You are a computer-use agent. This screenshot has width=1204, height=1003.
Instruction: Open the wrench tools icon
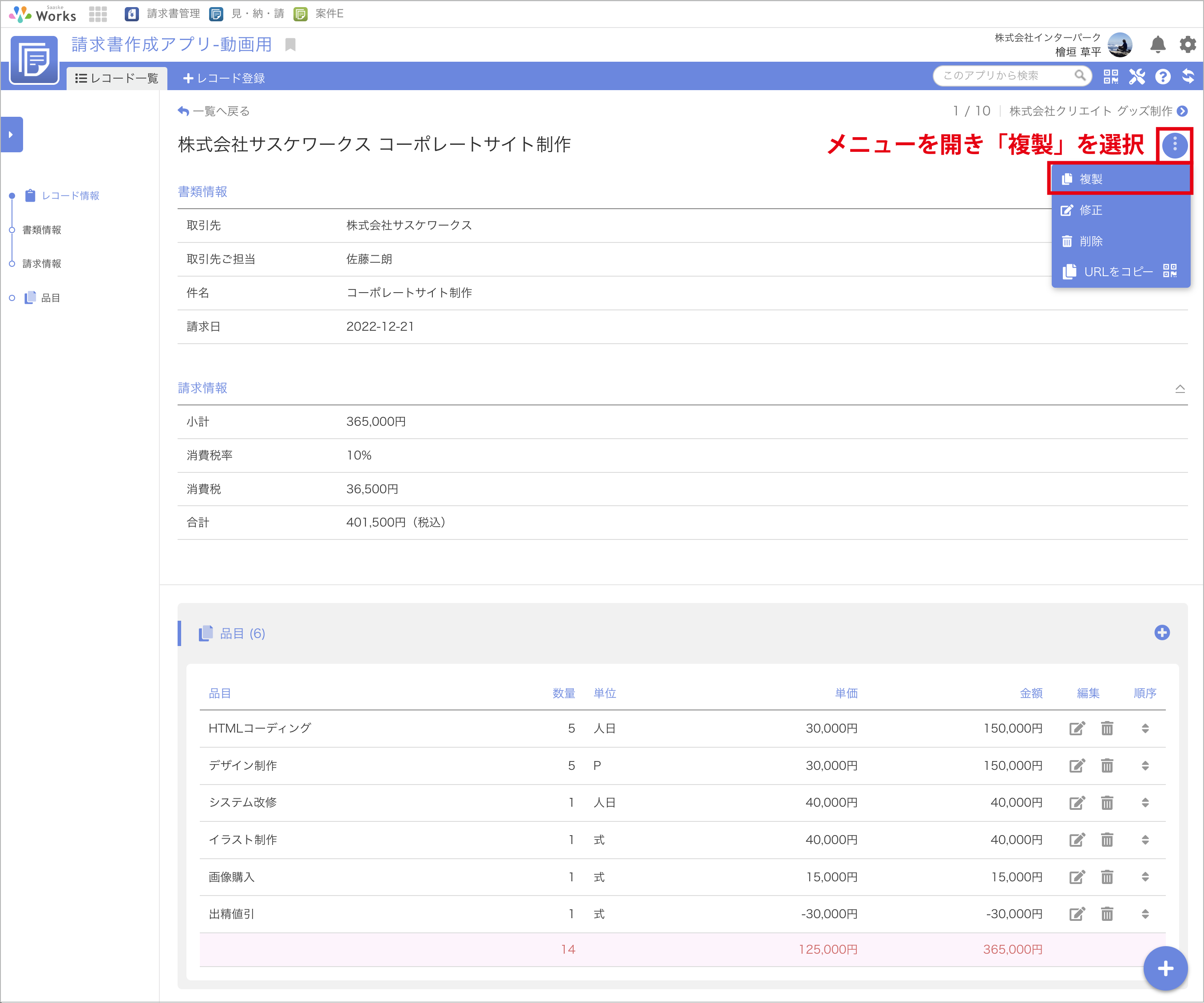[x=1137, y=76]
